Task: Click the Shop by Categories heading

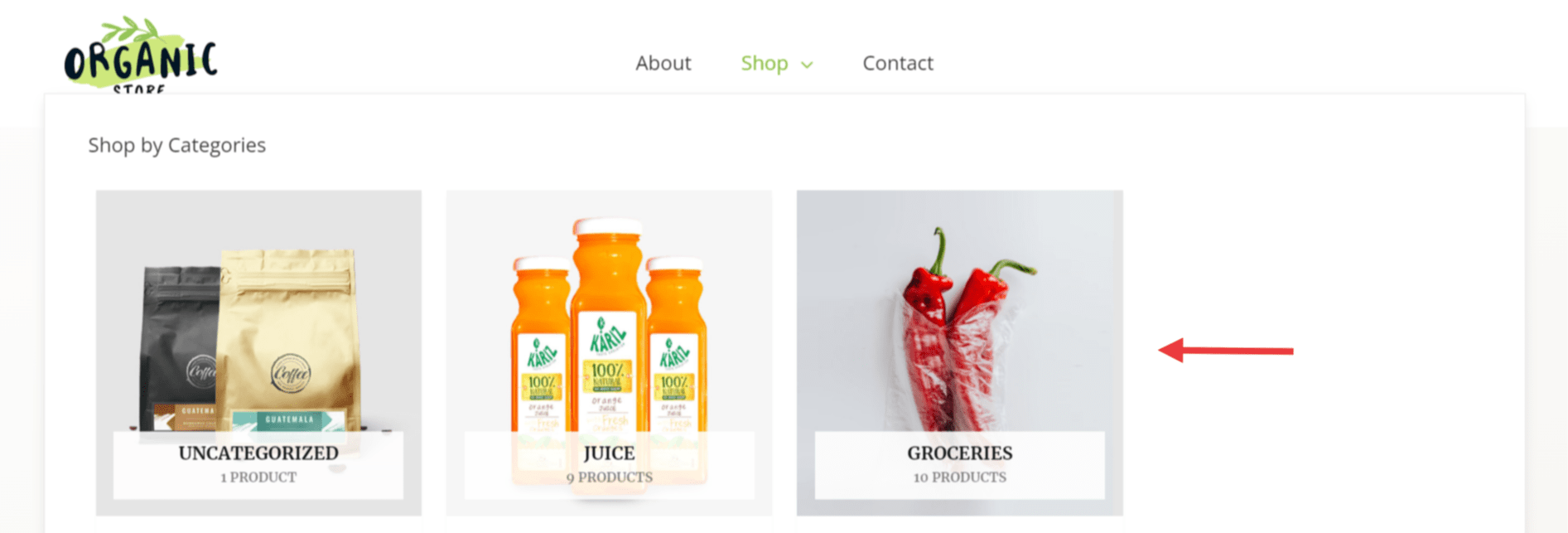Action: coord(176,145)
